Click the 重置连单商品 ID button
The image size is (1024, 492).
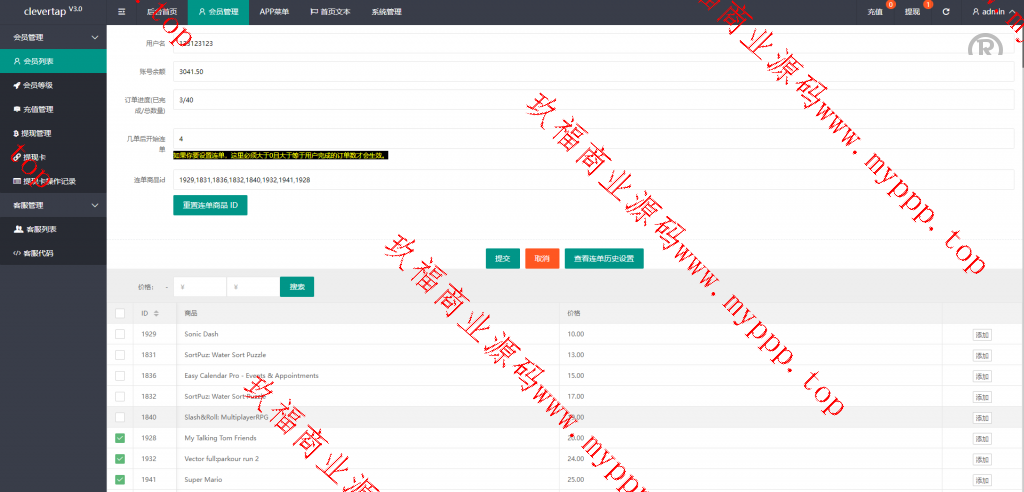coord(210,205)
